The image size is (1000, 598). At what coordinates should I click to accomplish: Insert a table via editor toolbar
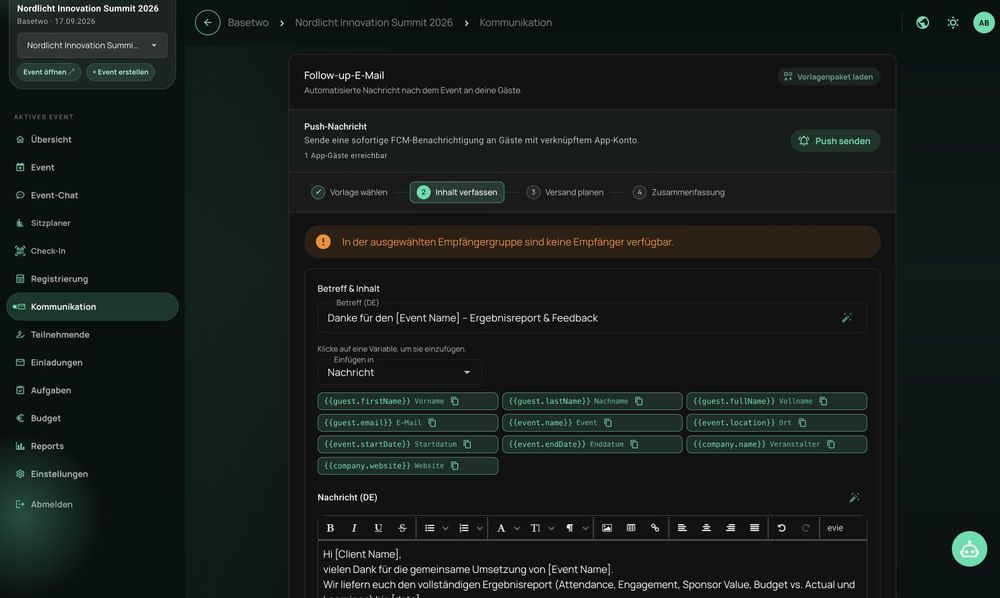coord(631,528)
